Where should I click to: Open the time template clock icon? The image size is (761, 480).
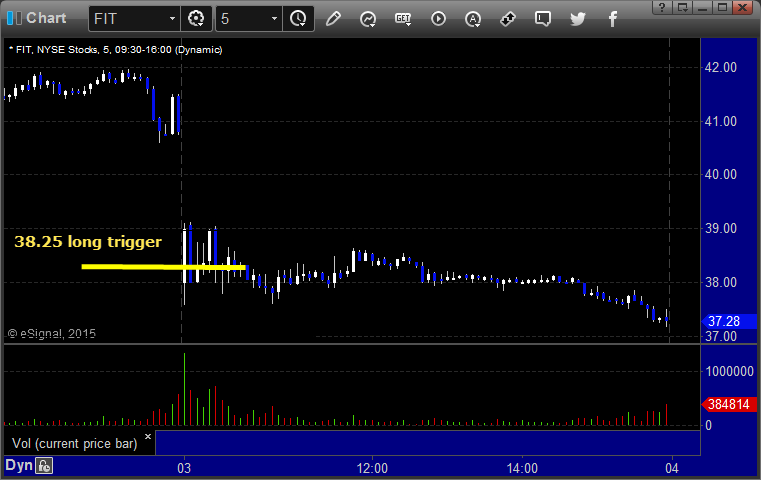pos(298,19)
